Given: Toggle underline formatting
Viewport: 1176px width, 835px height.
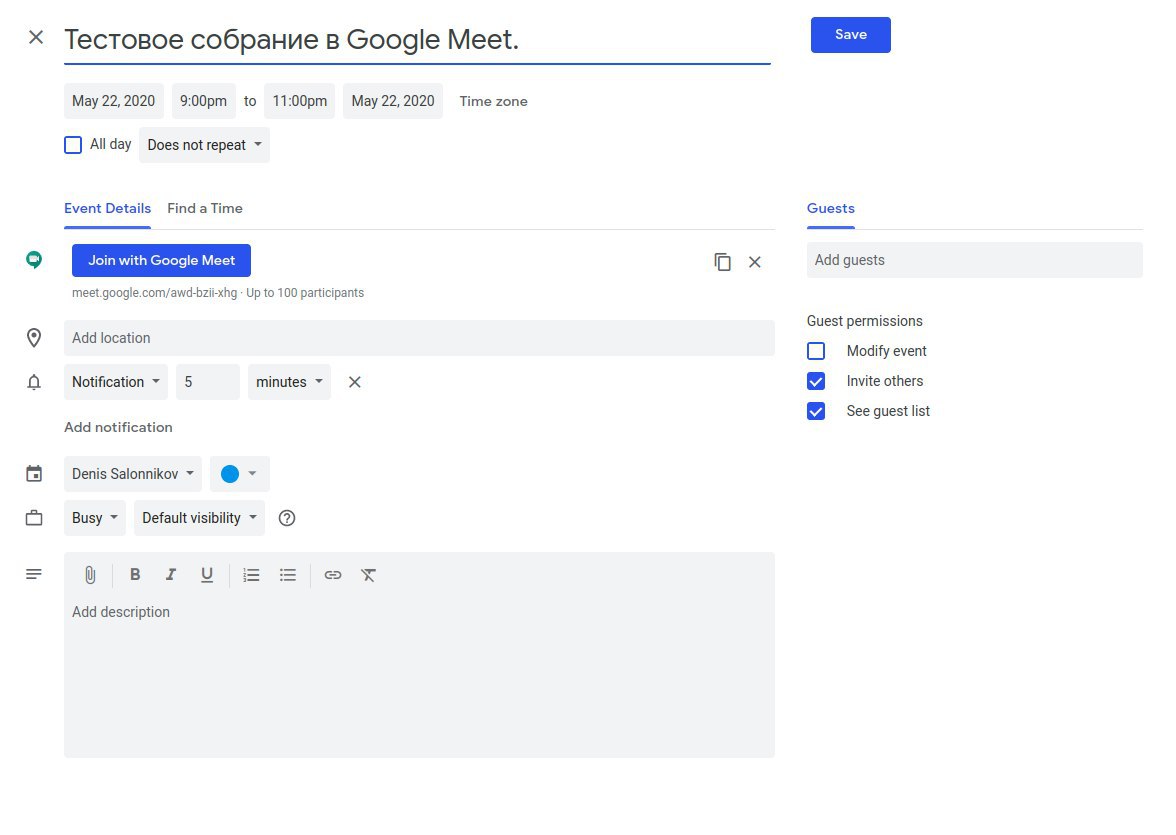Looking at the screenshot, I should (x=207, y=575).
